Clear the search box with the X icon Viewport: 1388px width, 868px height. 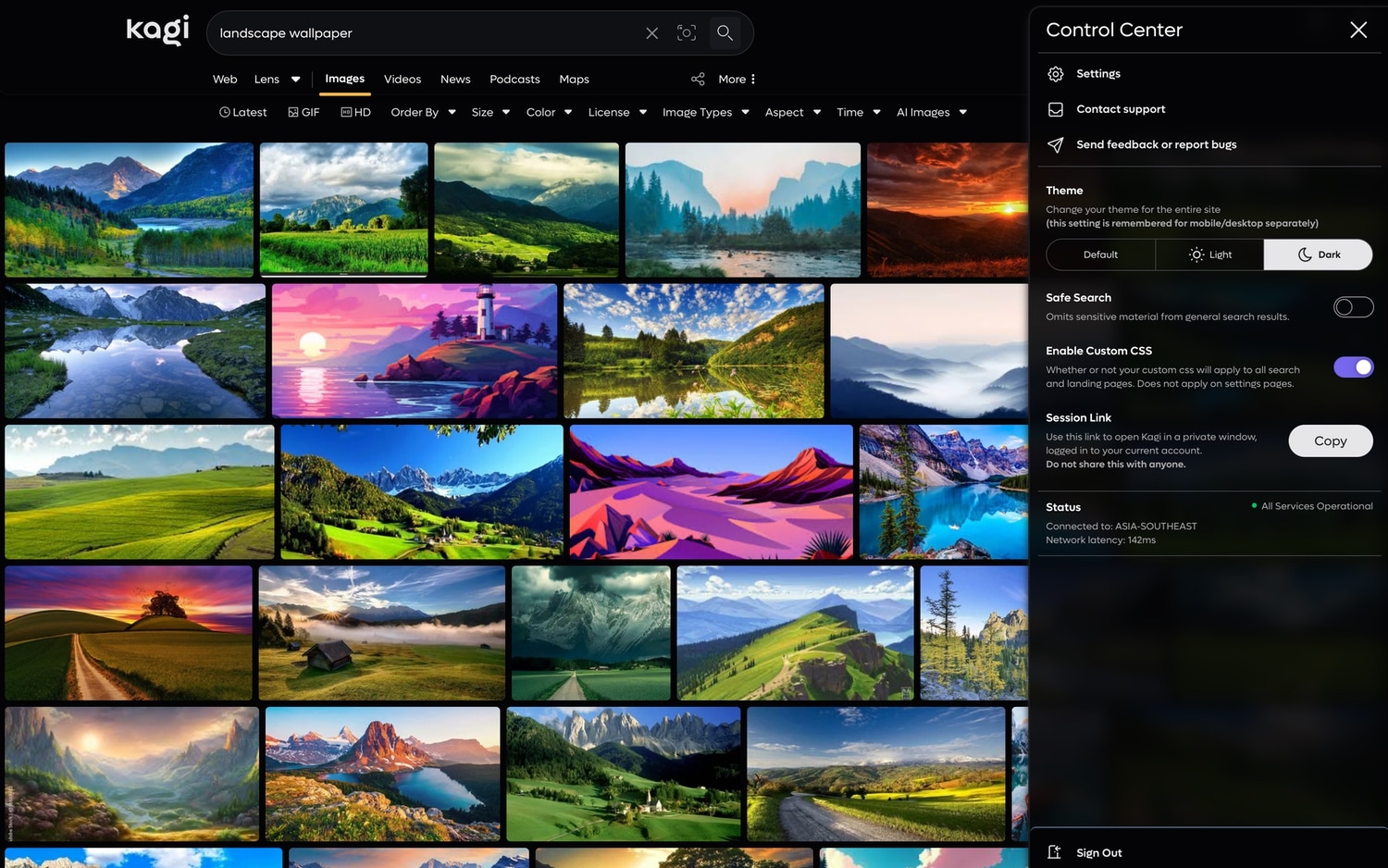[x=651, y=33]
